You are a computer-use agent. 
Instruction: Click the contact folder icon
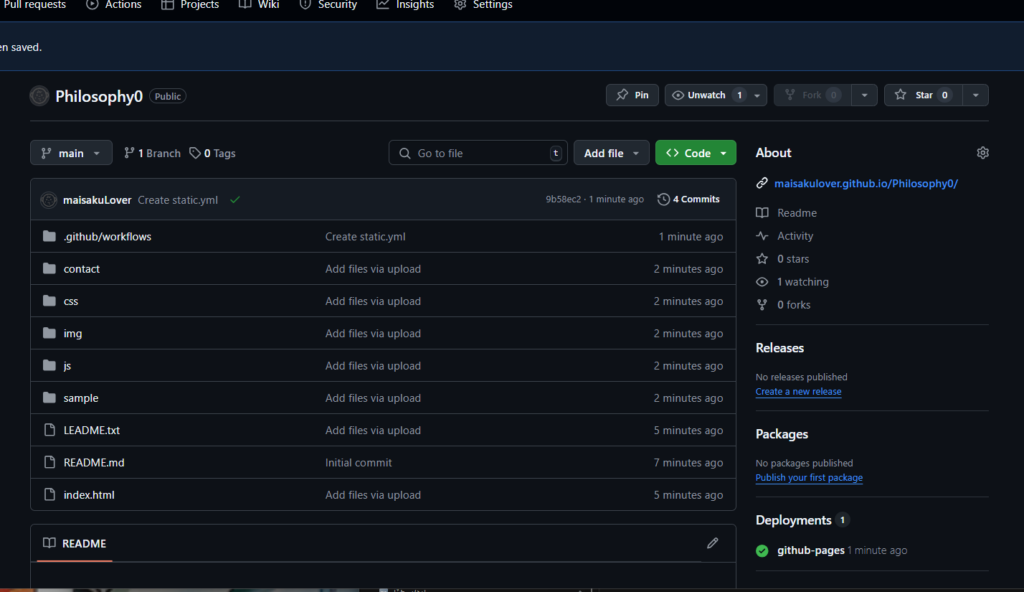pos(49,269)
